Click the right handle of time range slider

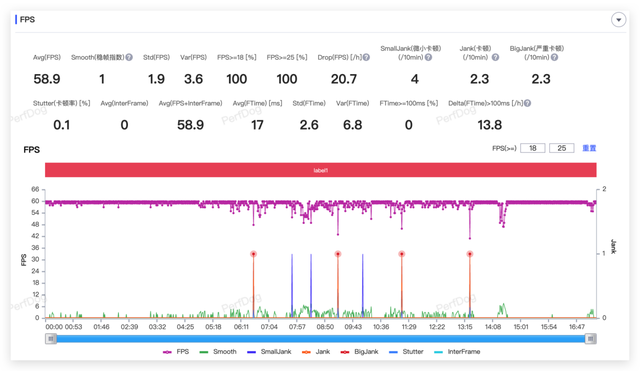(591, 339)
